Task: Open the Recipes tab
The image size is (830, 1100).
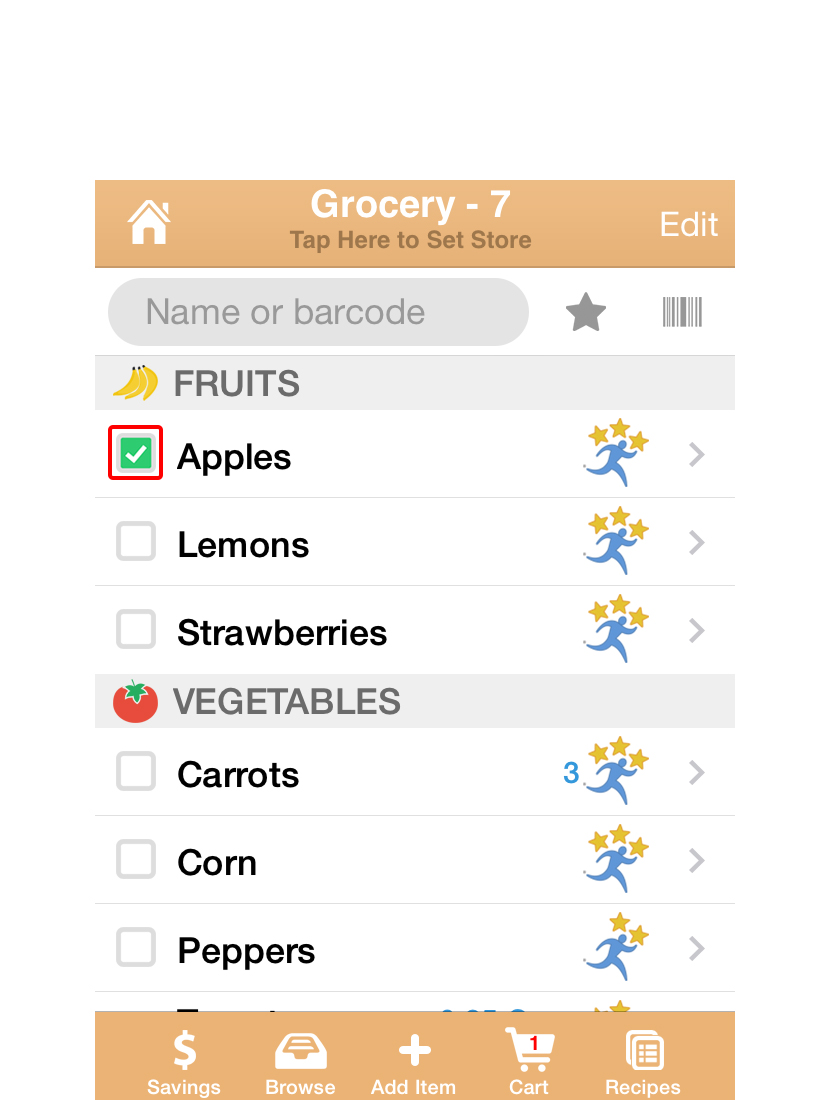Action: click(643, 1062)
